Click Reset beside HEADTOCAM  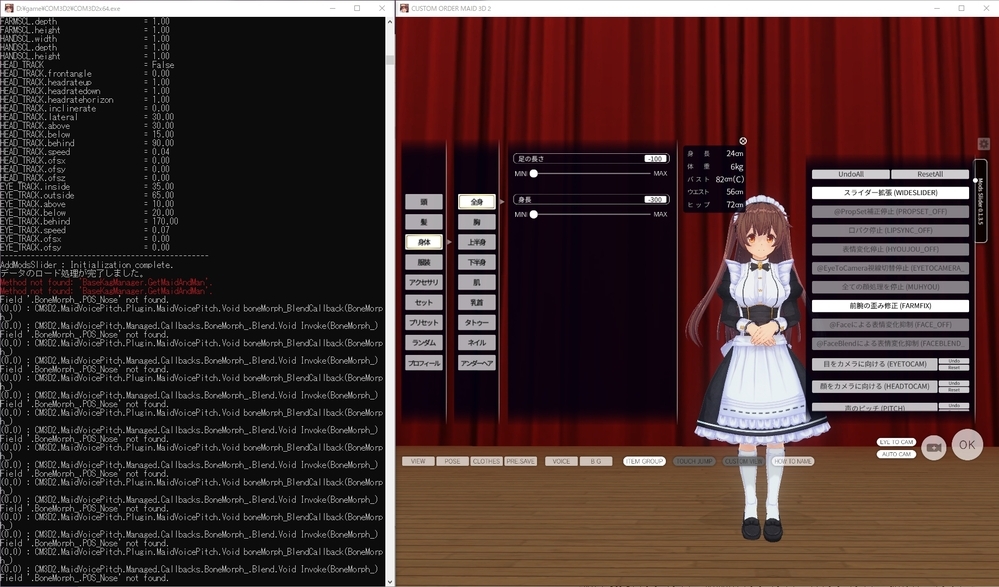coord(954,389)
